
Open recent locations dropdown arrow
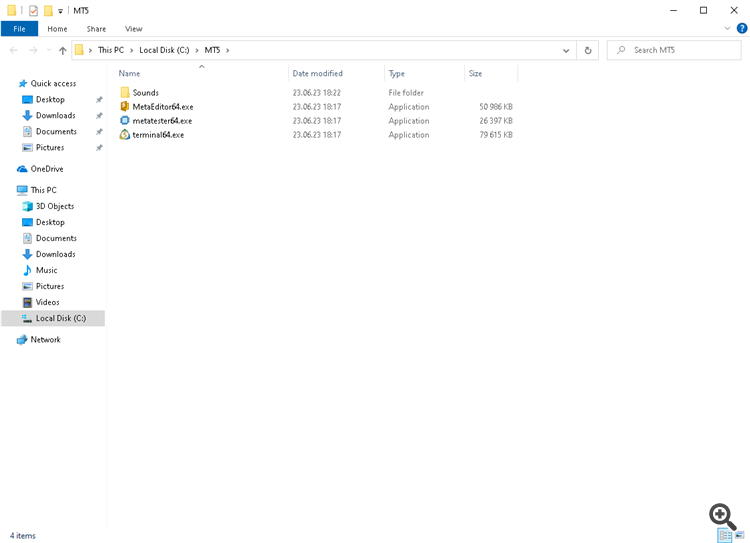point(49,50)
